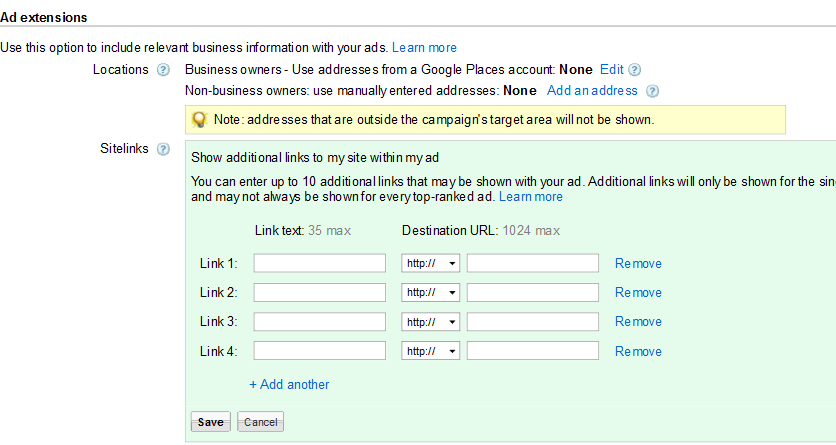Viewport: 836px width, 445px height.
Task: Open the protocol dropdown for Link 3
Action: tap(430, 322)
